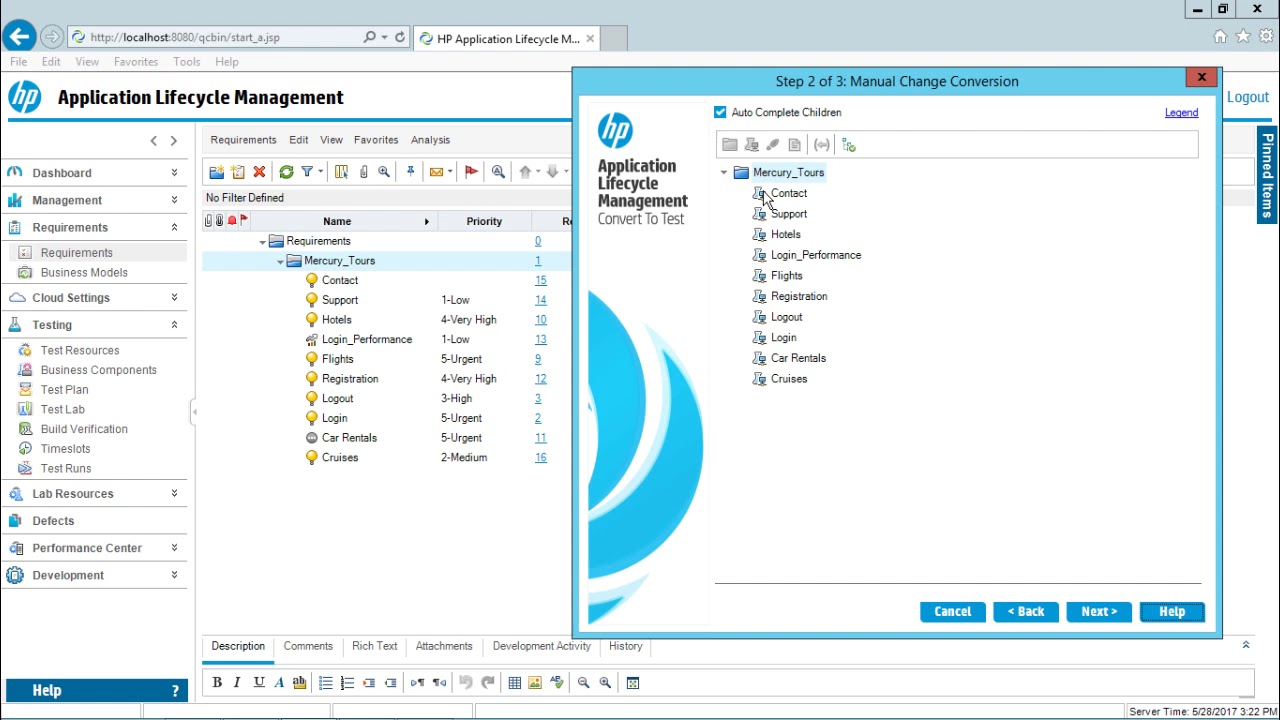This screenshot has width=1280, height=720.
Task: Click Zoom In icon in editor toolbar
Action: [x=605, y=683]
